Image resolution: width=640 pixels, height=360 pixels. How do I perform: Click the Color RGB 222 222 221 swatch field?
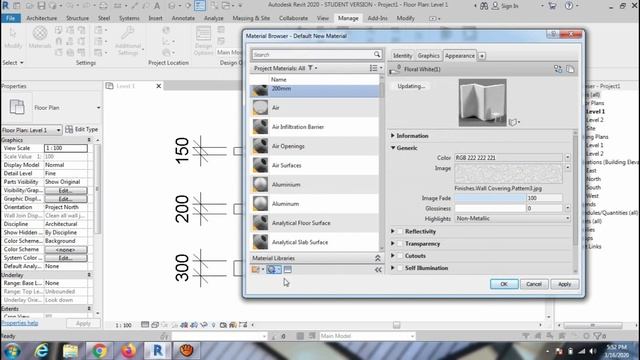point(509,158)
